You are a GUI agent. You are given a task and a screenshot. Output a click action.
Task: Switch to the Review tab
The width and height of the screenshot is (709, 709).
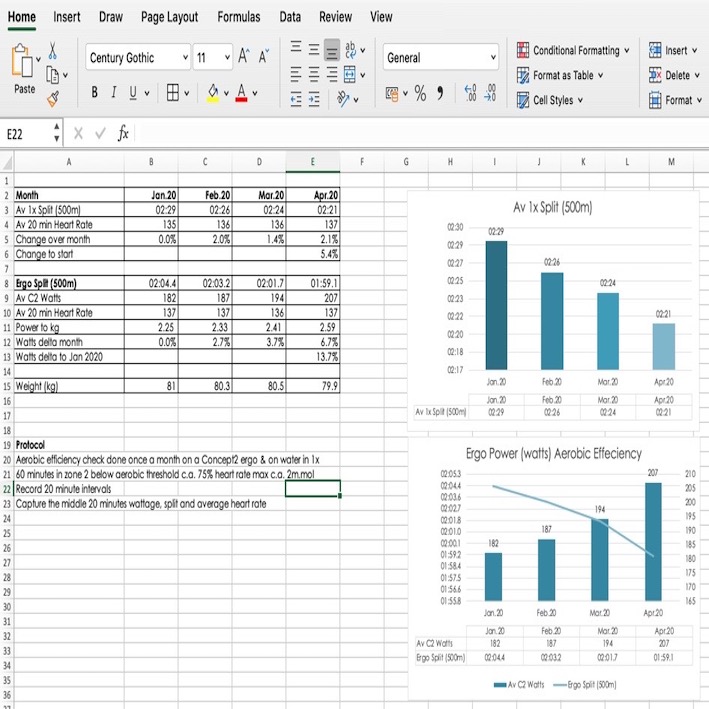coord(335,17)
